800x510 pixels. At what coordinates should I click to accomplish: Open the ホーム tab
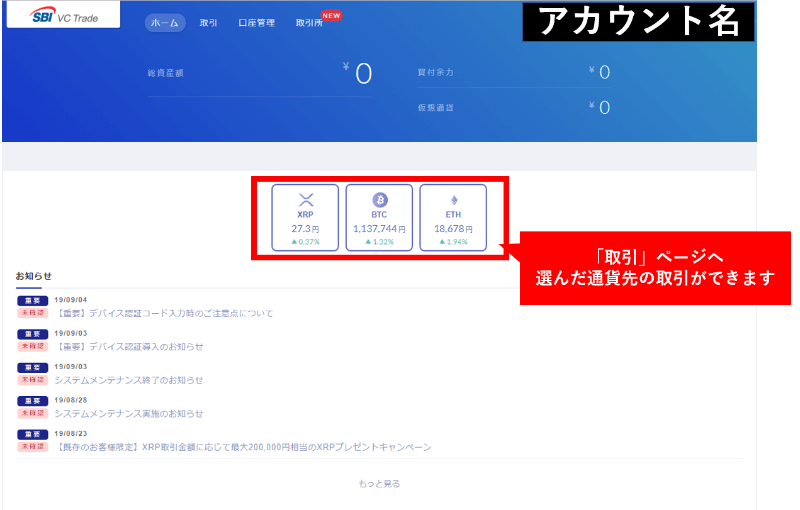[164, 23]
